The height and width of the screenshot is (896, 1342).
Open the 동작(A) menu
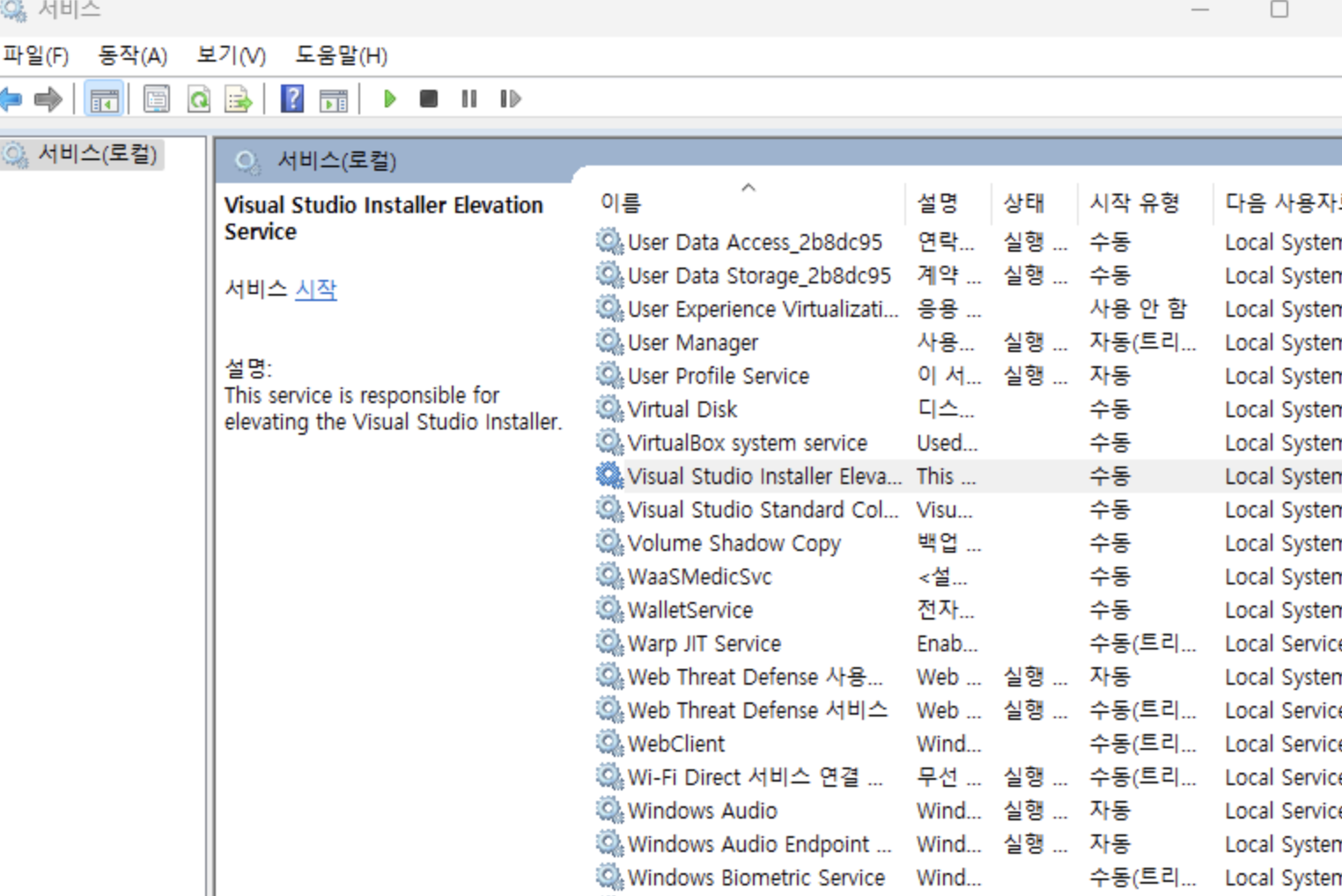(132, 55)
